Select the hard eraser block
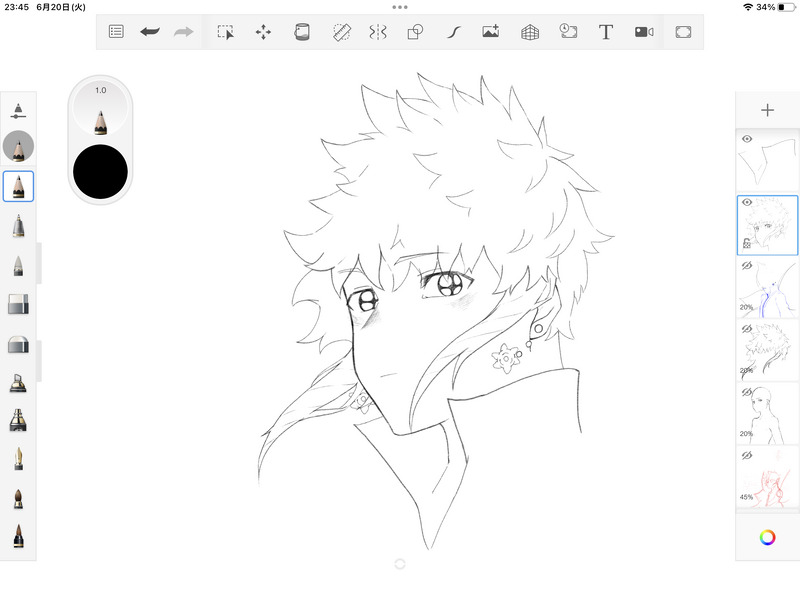800x600 pixels. click(x=18, y=304)
